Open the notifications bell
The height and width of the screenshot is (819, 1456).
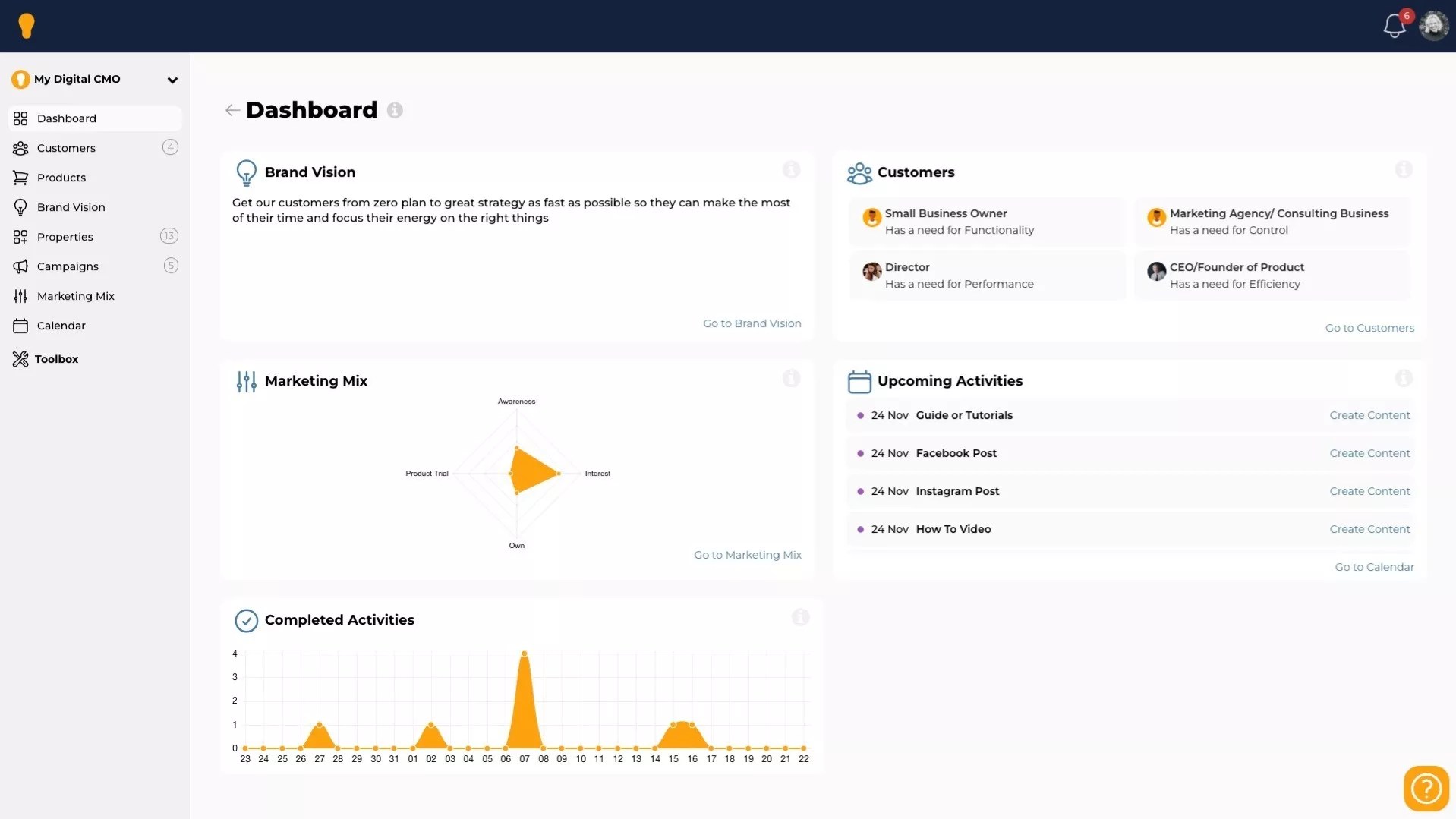1394,26
